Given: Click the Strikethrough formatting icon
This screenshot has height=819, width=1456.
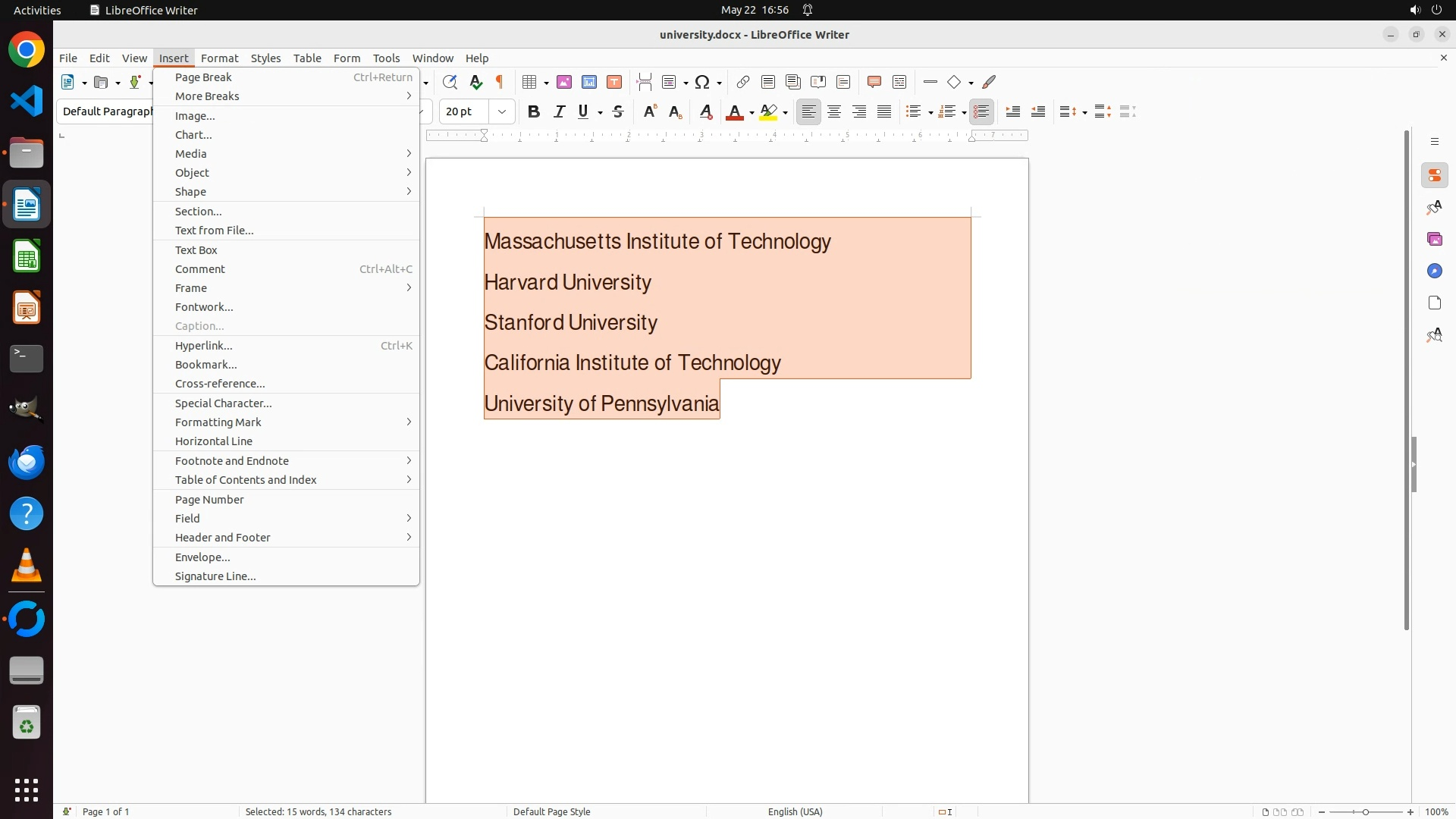Looking at the screenshot, I should click(x=618, y=112).
